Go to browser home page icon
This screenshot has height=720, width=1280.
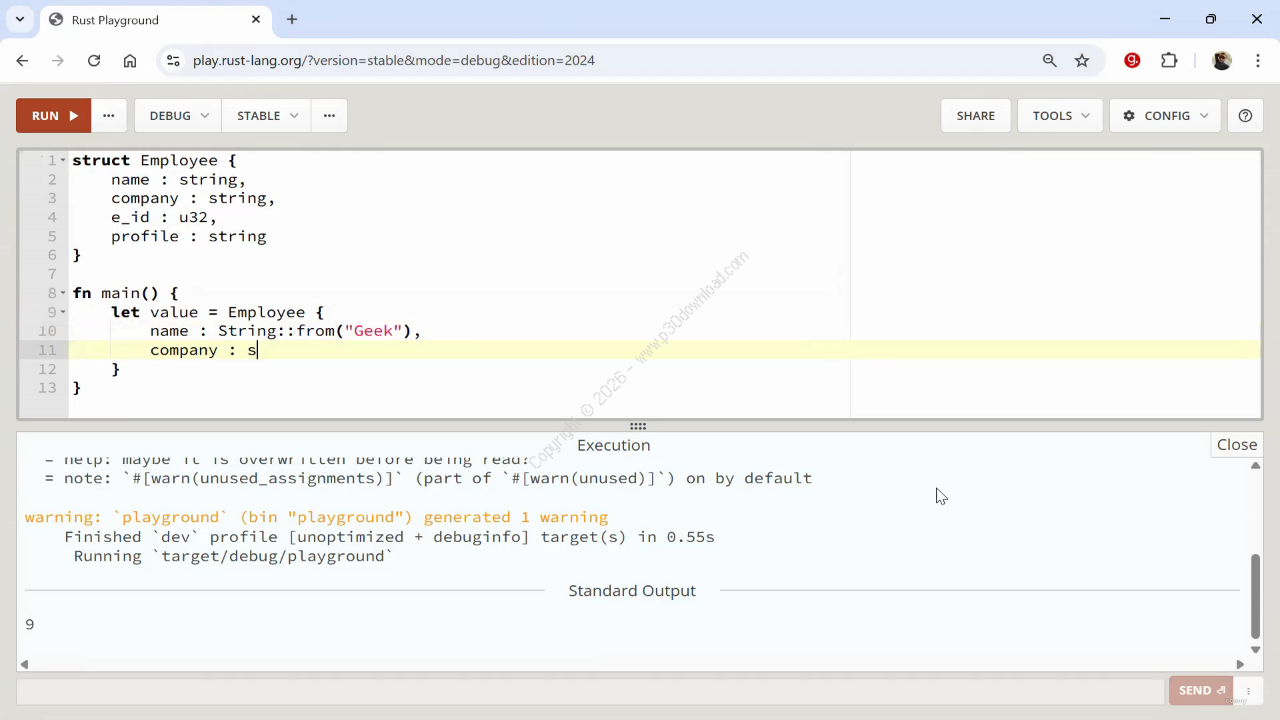pos(130,60)
